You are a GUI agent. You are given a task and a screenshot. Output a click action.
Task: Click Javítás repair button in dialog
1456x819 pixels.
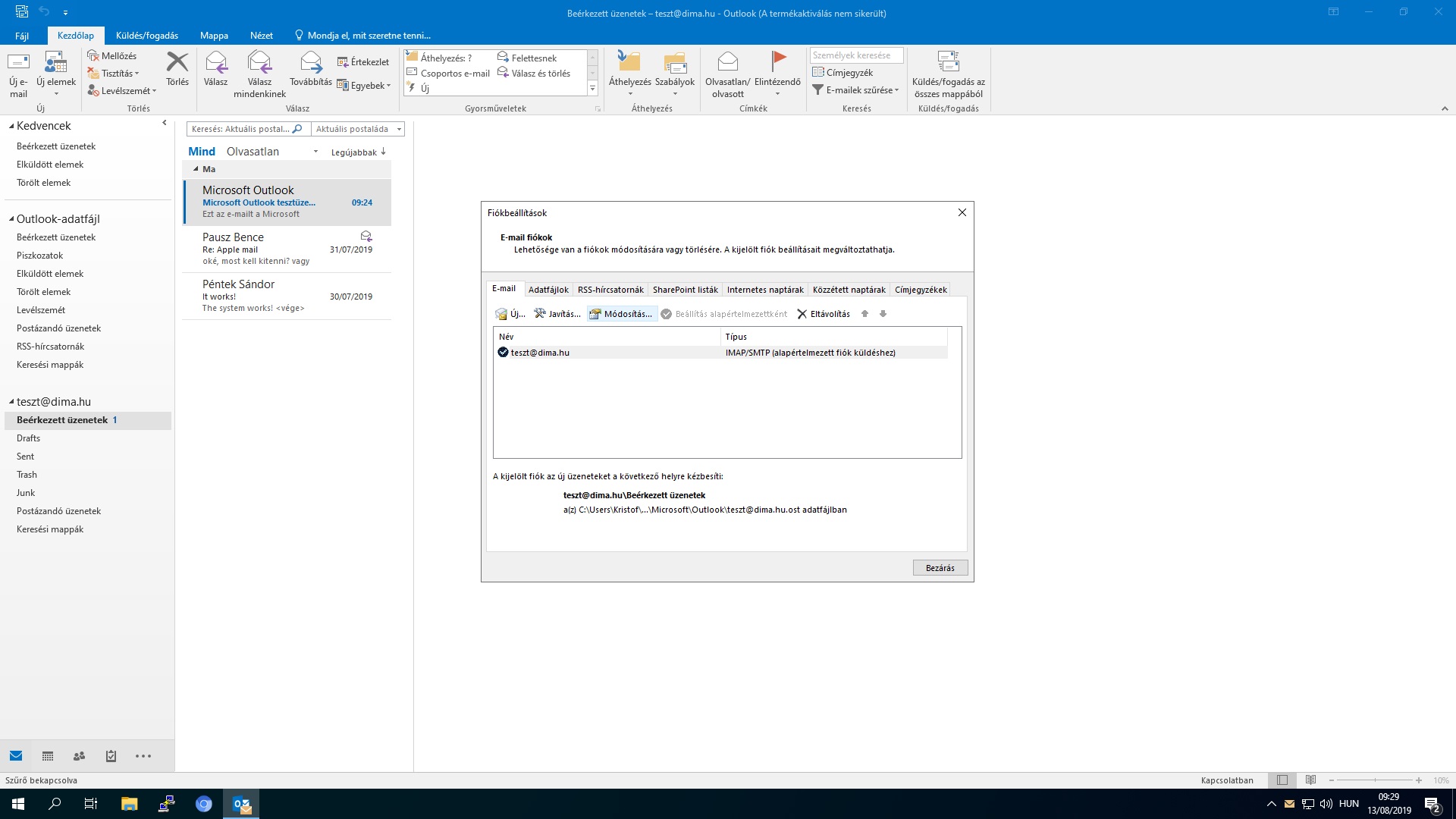(557, 314)
